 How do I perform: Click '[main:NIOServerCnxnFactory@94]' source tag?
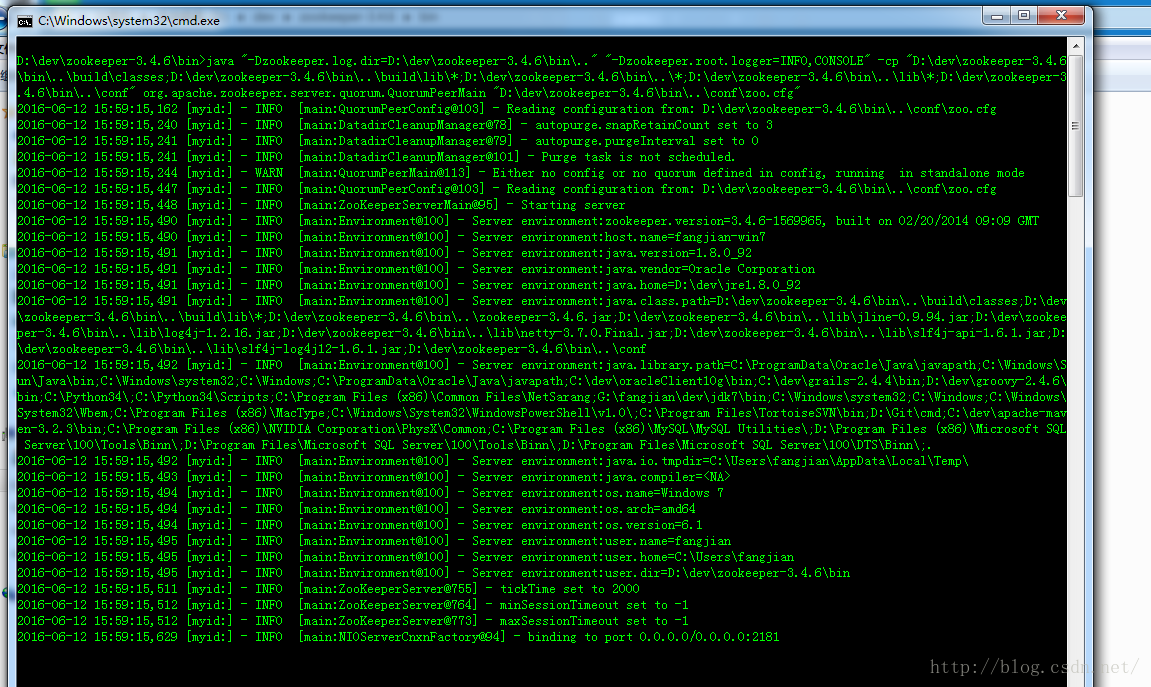[402, 637]
